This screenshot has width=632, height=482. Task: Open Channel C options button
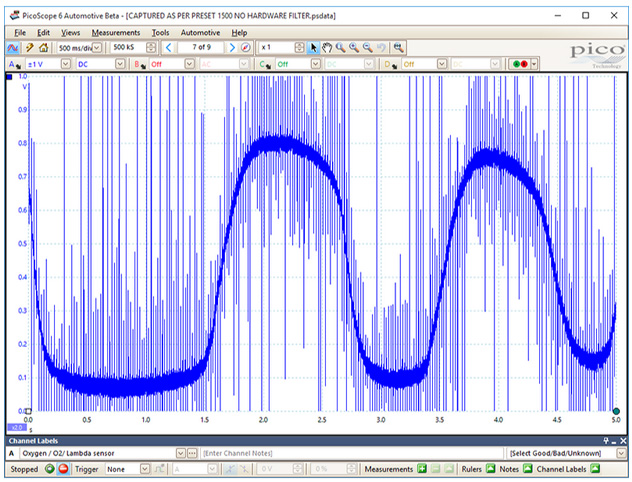(265, 64)
